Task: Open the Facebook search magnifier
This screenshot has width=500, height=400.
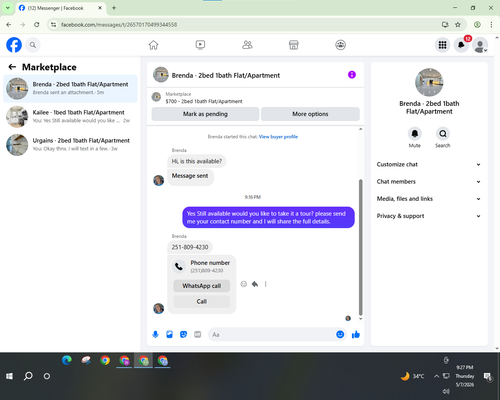Action: pos(33,45)
